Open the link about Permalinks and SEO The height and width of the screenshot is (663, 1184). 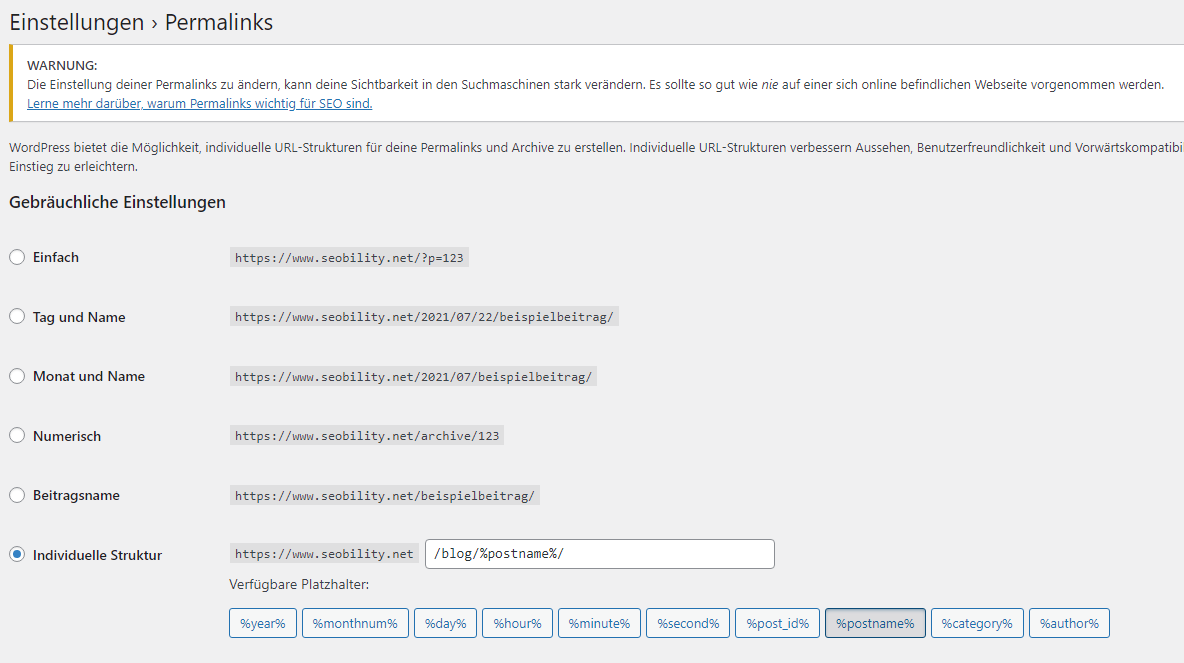(x=199, y=103)
